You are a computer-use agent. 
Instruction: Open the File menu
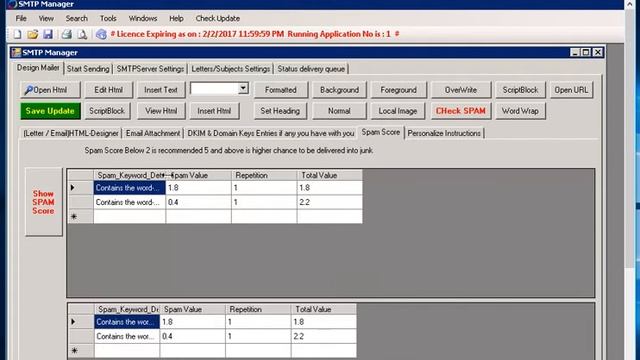pyautogui.click(x=21, y=18)
